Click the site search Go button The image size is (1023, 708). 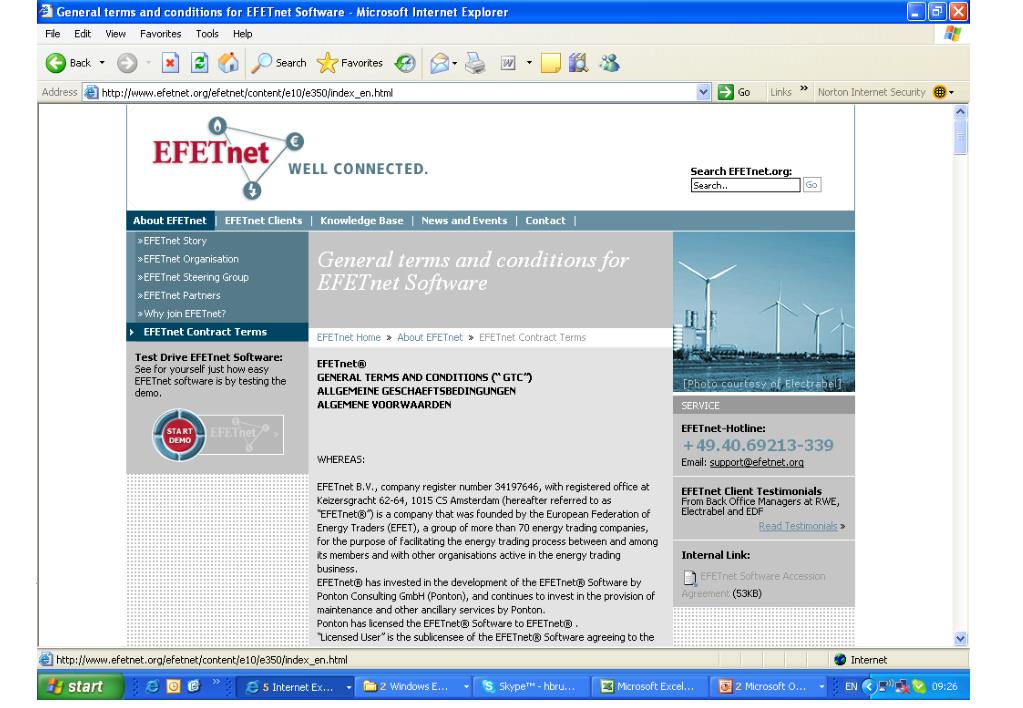[x=811, y=185]
